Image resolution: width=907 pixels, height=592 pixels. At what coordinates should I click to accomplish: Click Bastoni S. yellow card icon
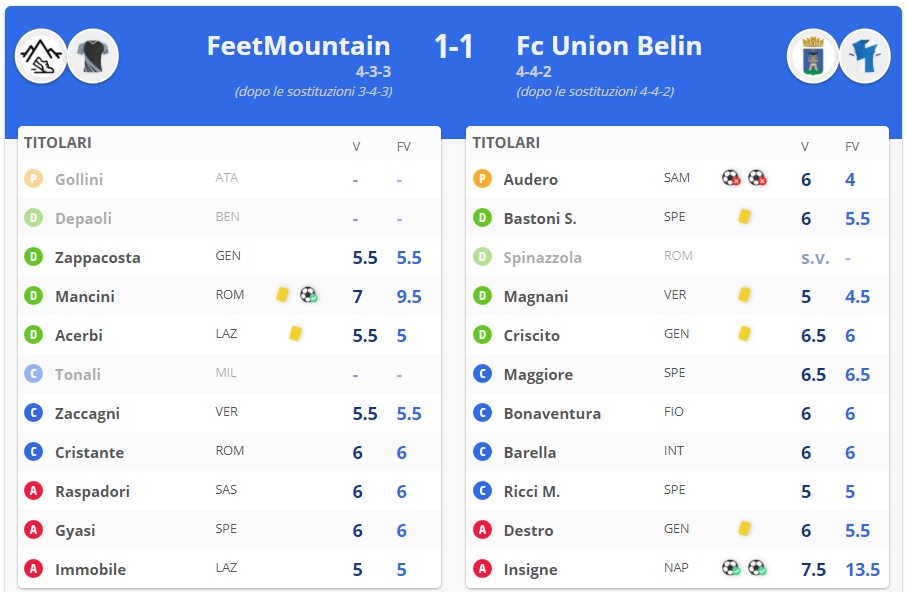(744, 216)
